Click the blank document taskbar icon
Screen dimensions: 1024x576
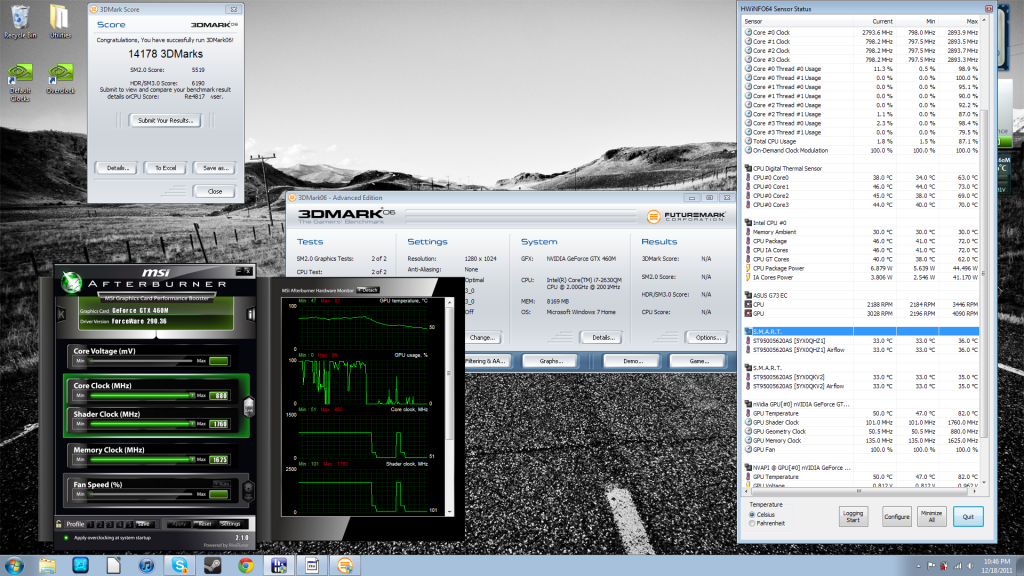tap(114, 565)
